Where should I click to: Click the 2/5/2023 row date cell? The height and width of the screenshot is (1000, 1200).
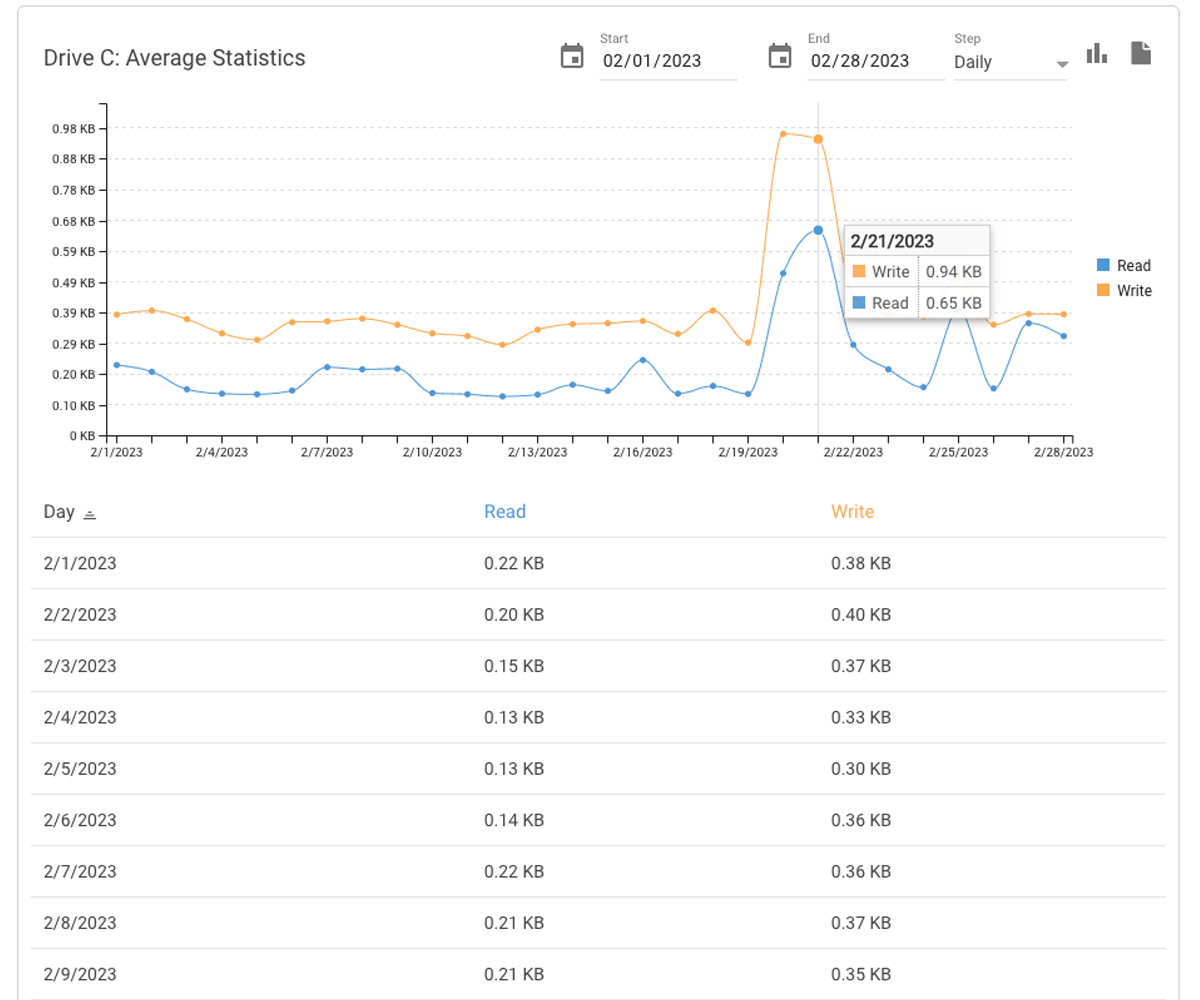[x=80, y=769]
